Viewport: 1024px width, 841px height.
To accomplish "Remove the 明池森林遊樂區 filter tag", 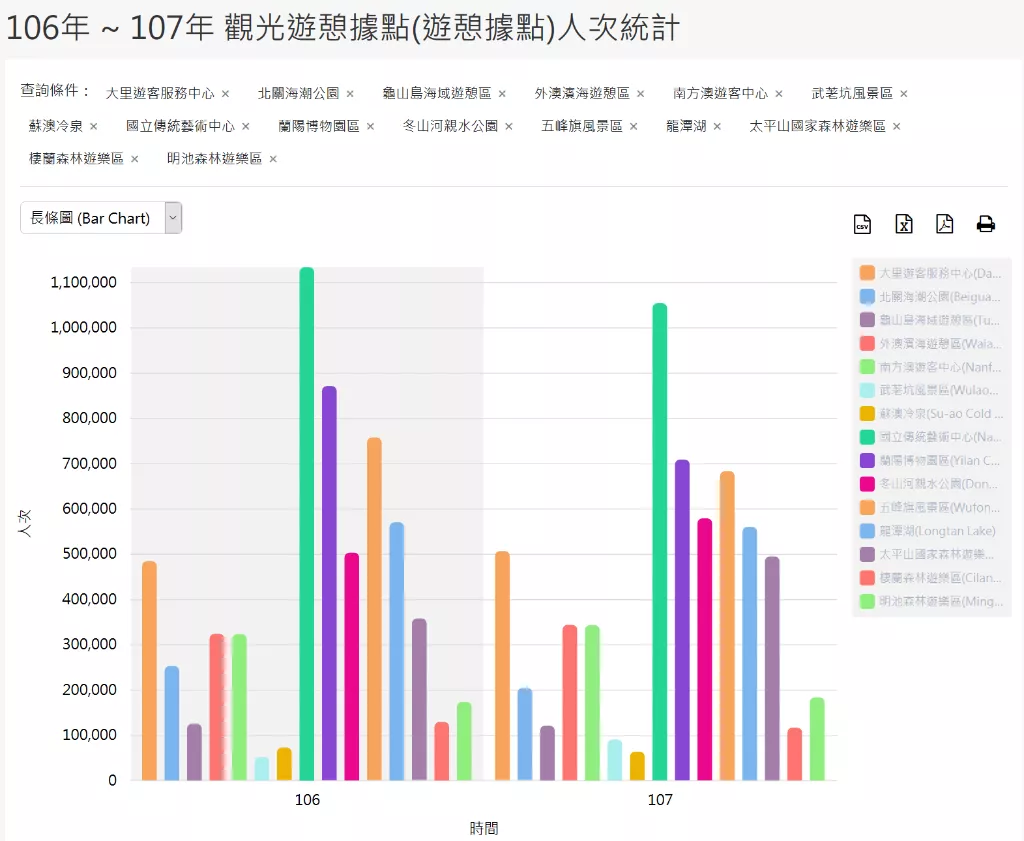I will click(273, 159).
